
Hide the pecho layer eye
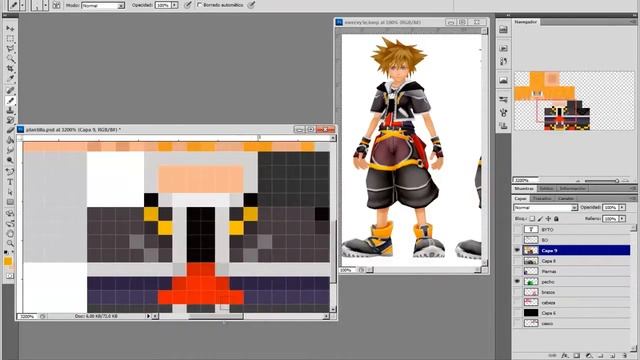517,282
